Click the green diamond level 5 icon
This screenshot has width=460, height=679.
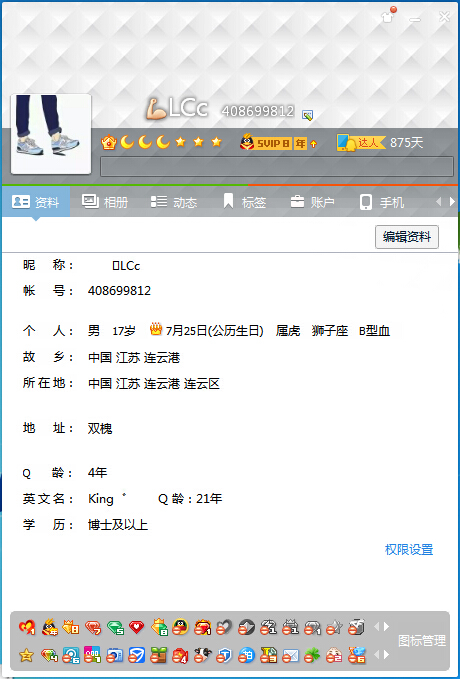115,627
